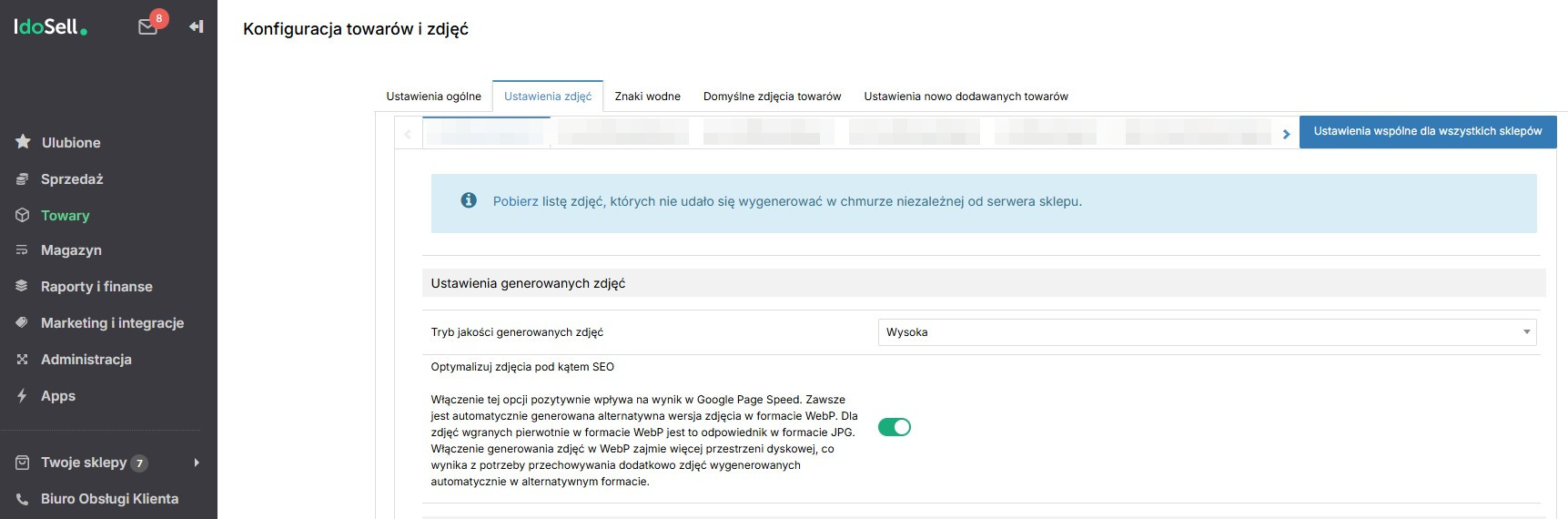
Task: Go to Ustawienia nowo dodawanych towarów tab
Action: click(966, 97)
